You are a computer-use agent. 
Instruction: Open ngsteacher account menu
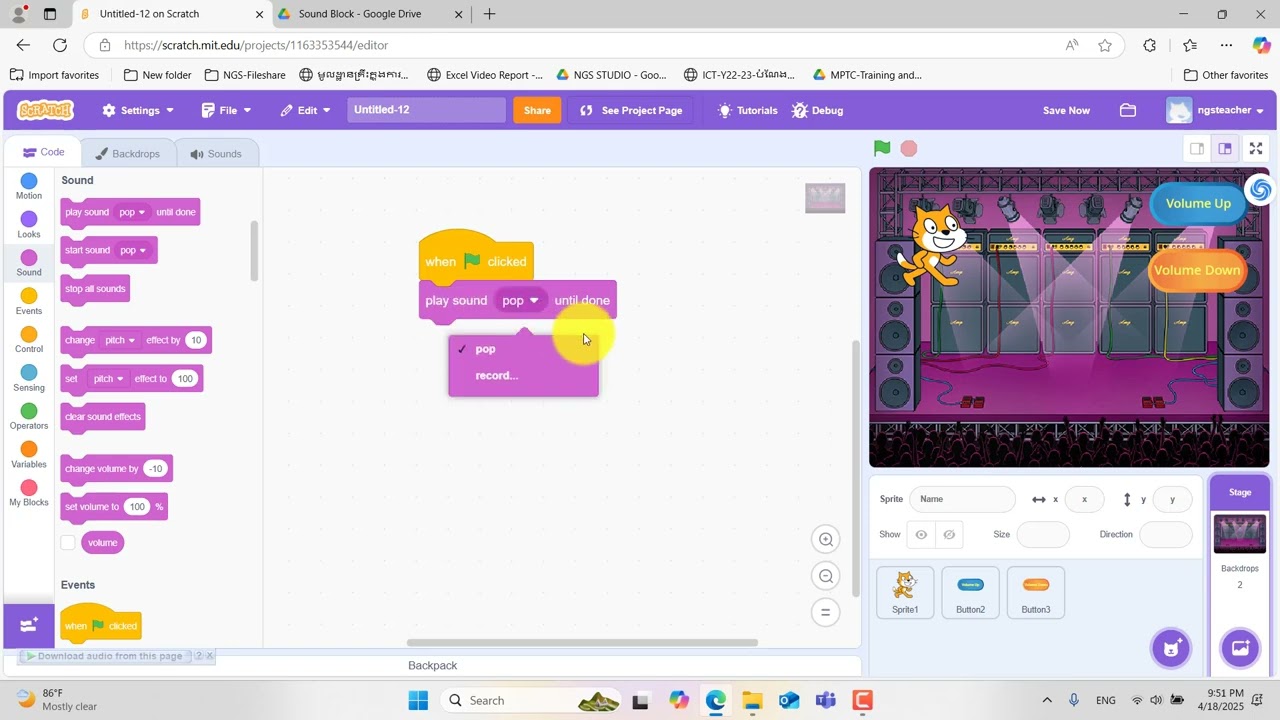1216,110
